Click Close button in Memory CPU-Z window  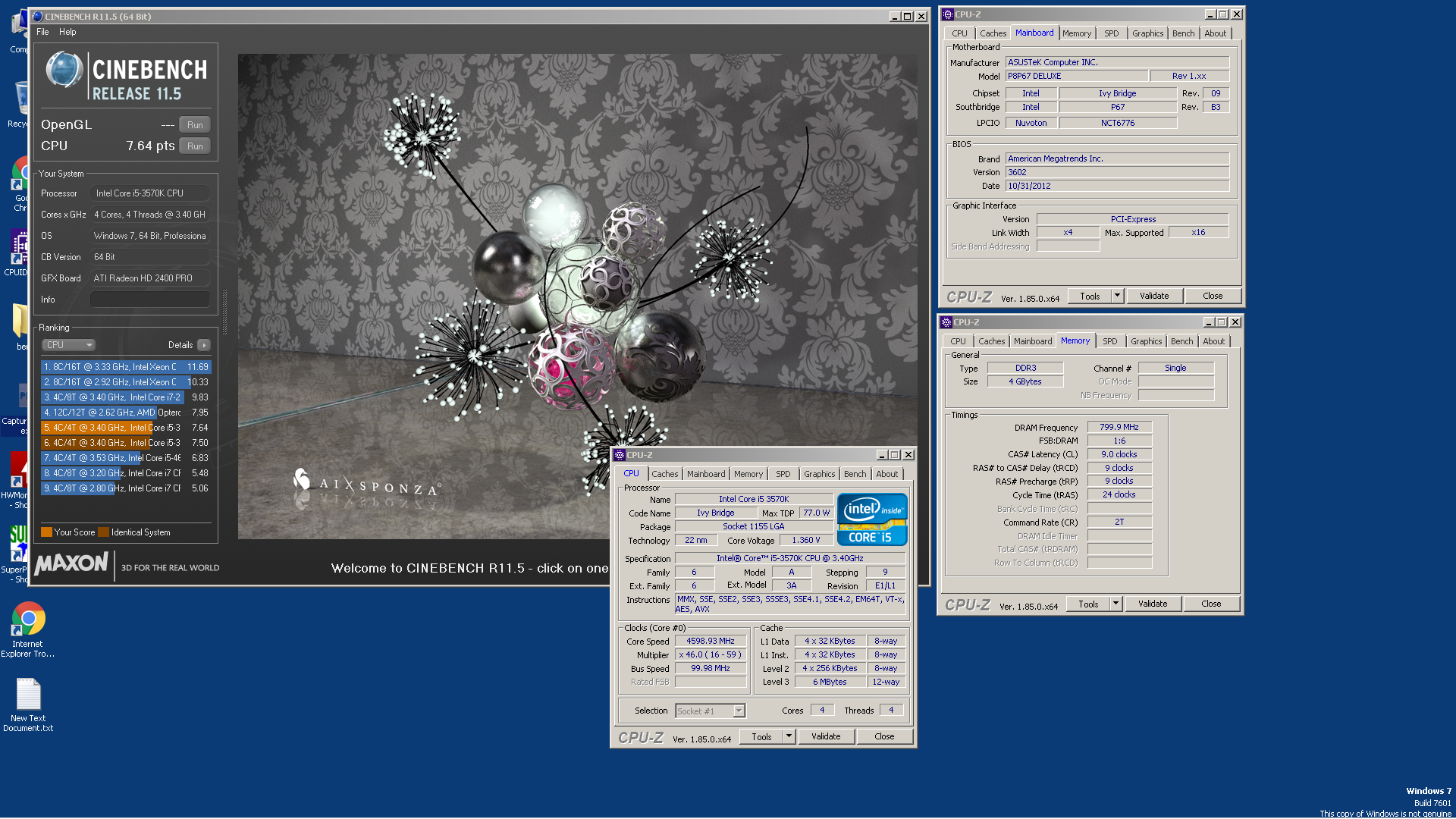tap(1211, 604)
